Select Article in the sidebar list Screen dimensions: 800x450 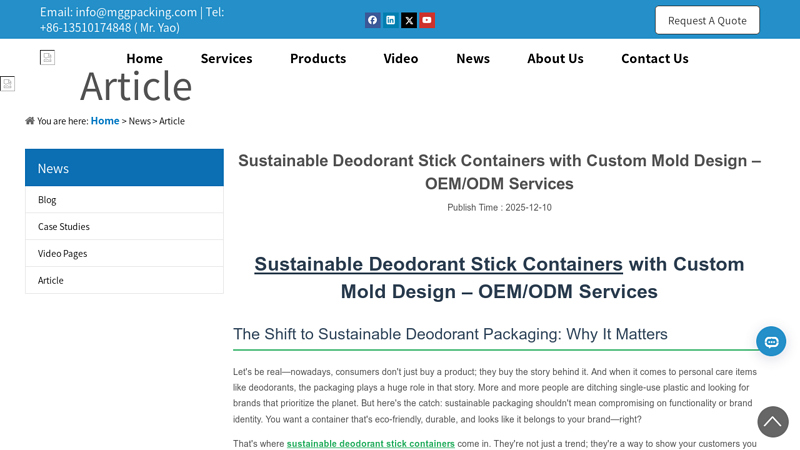[124, 280]
